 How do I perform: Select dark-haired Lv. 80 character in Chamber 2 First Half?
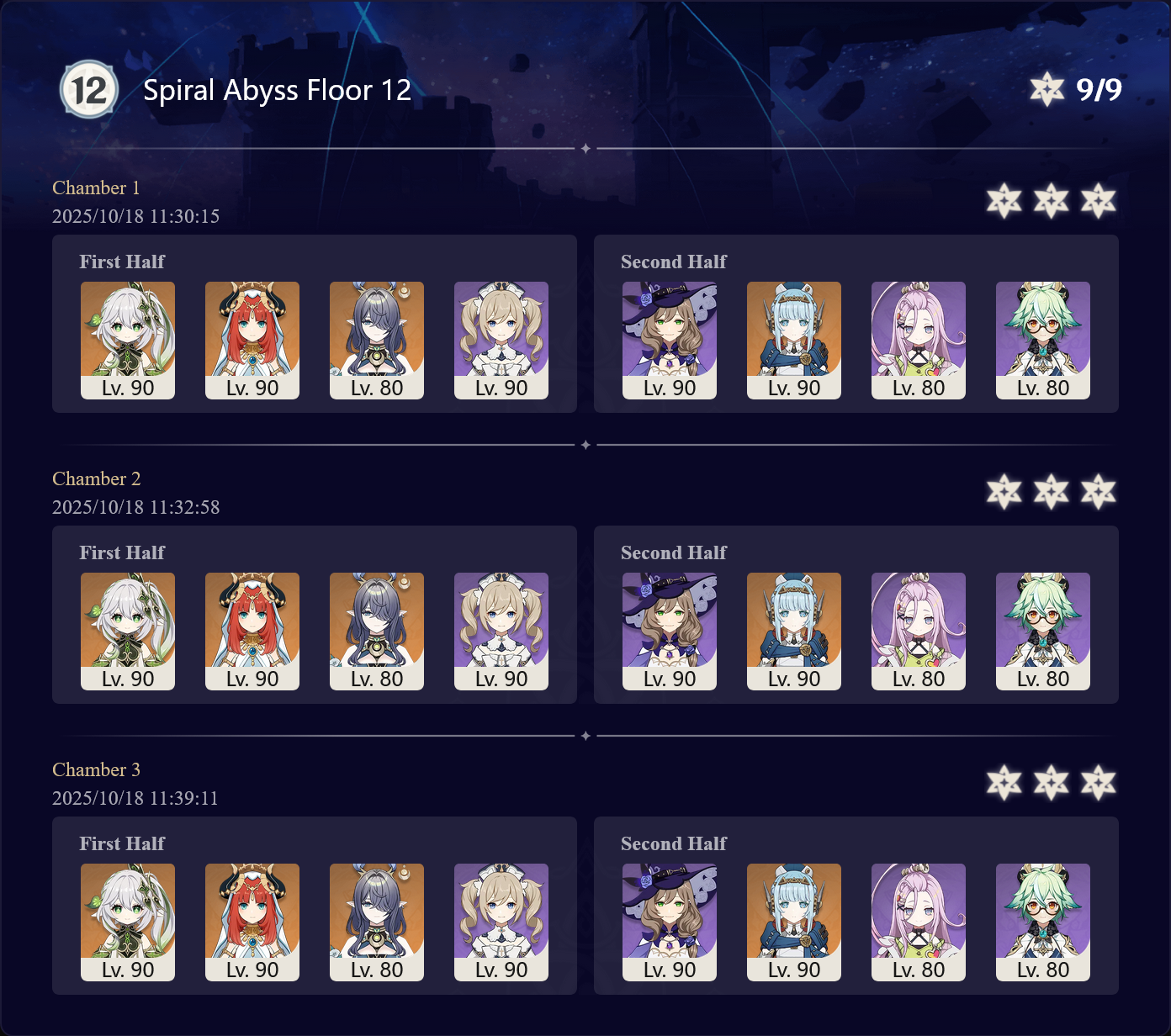377,631
